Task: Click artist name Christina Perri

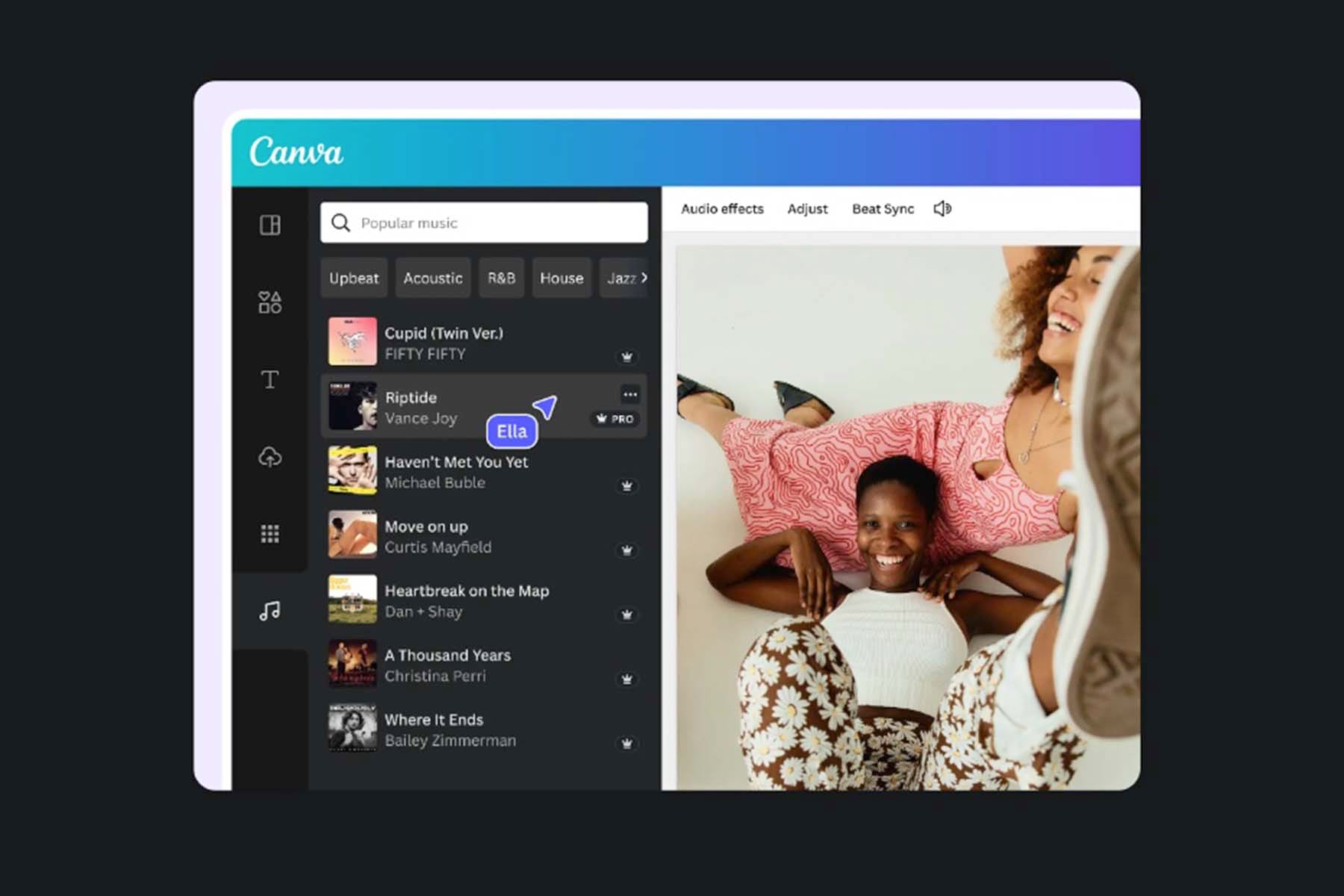Action: tap(435, 676)
